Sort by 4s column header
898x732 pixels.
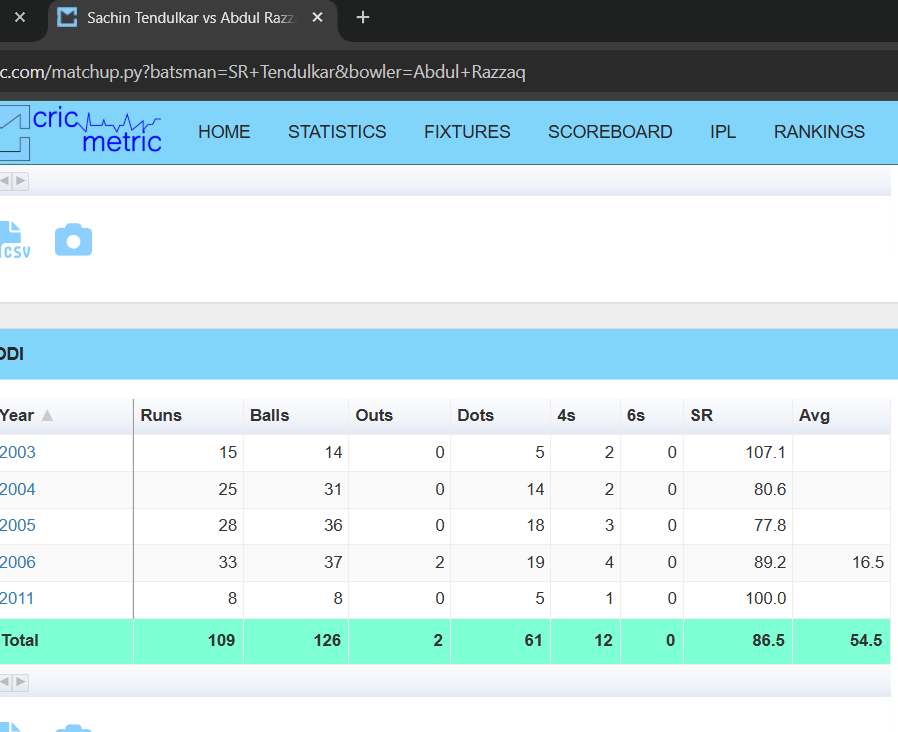[585, 416]
